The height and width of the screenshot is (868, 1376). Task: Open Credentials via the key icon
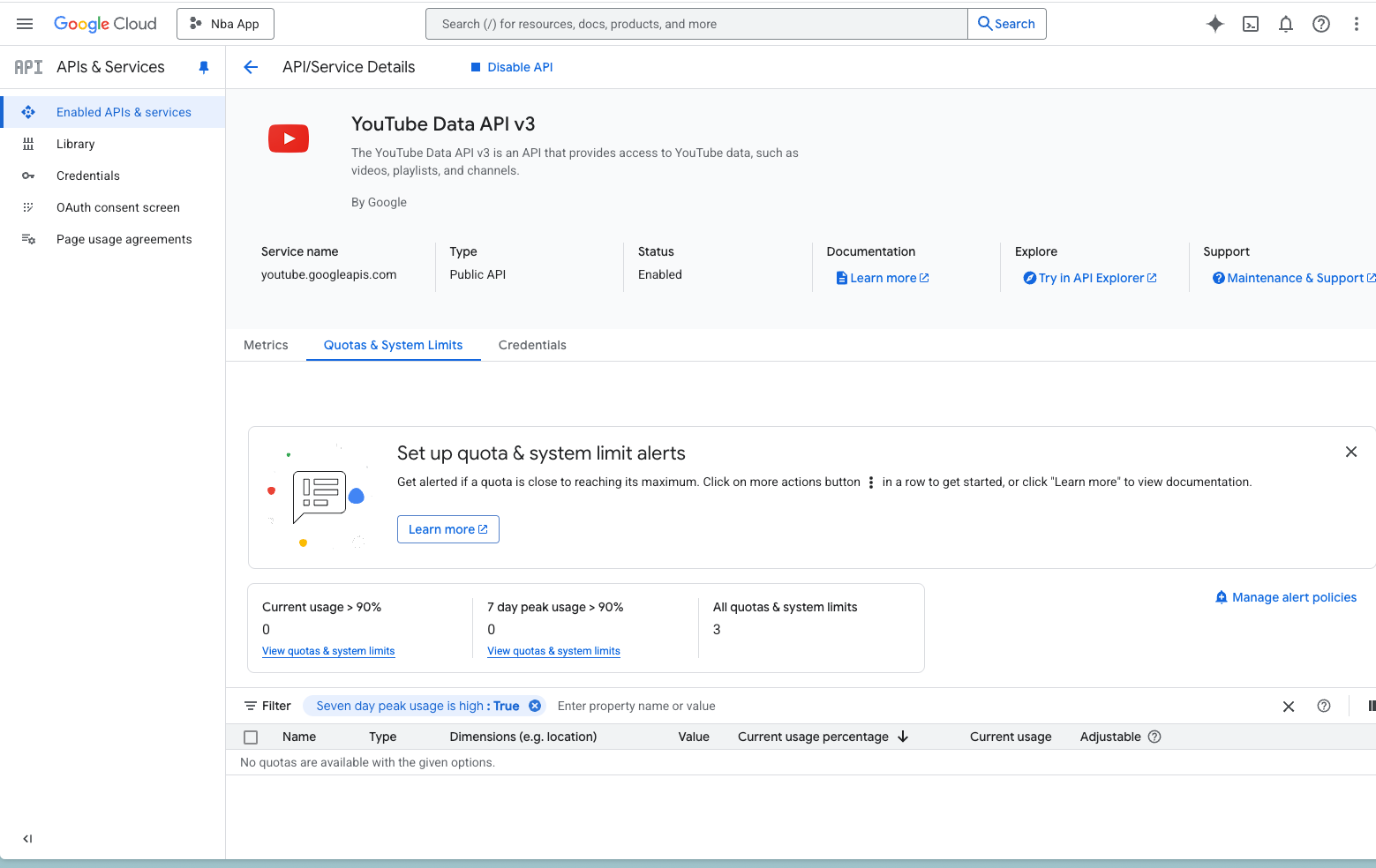pos(29,176)
